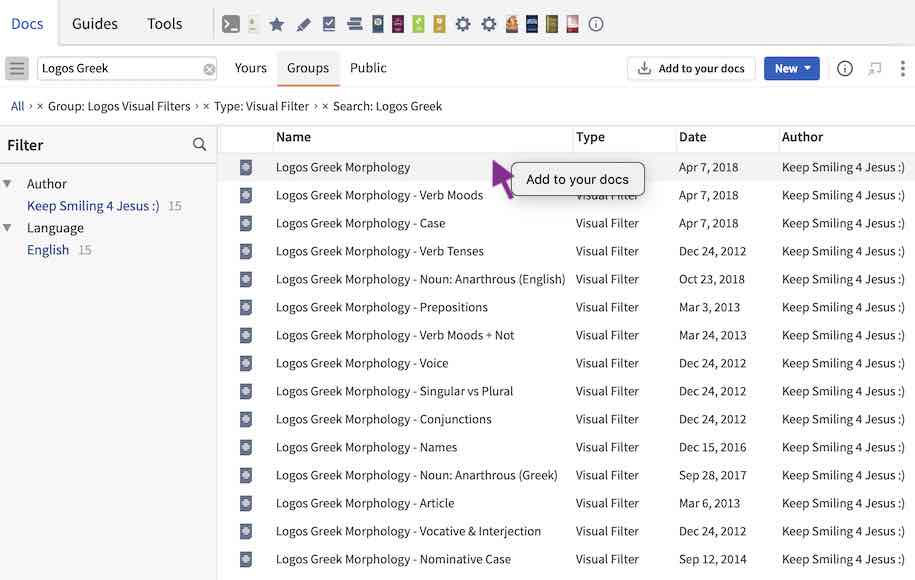
Task: Filter by author Keep Smiling 4 Jesus :)
Action: [93, 206]
